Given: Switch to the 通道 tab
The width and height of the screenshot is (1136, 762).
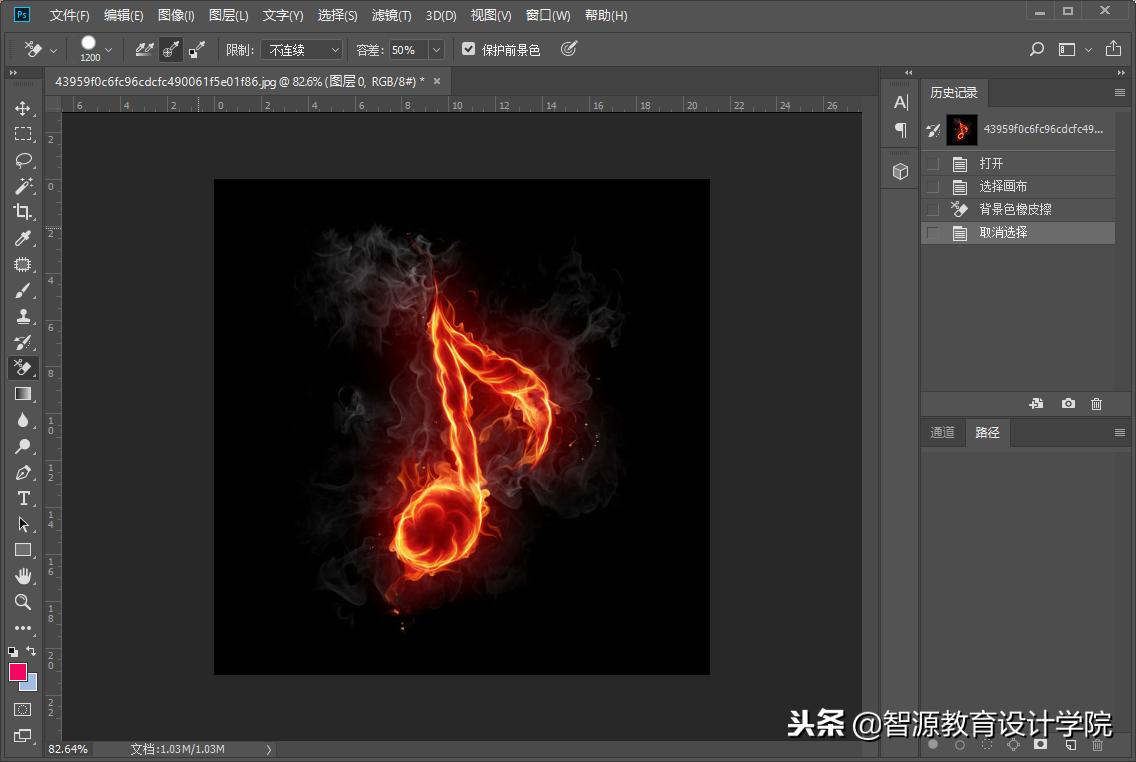Looking at the screenshot, I should pos(941,432).
